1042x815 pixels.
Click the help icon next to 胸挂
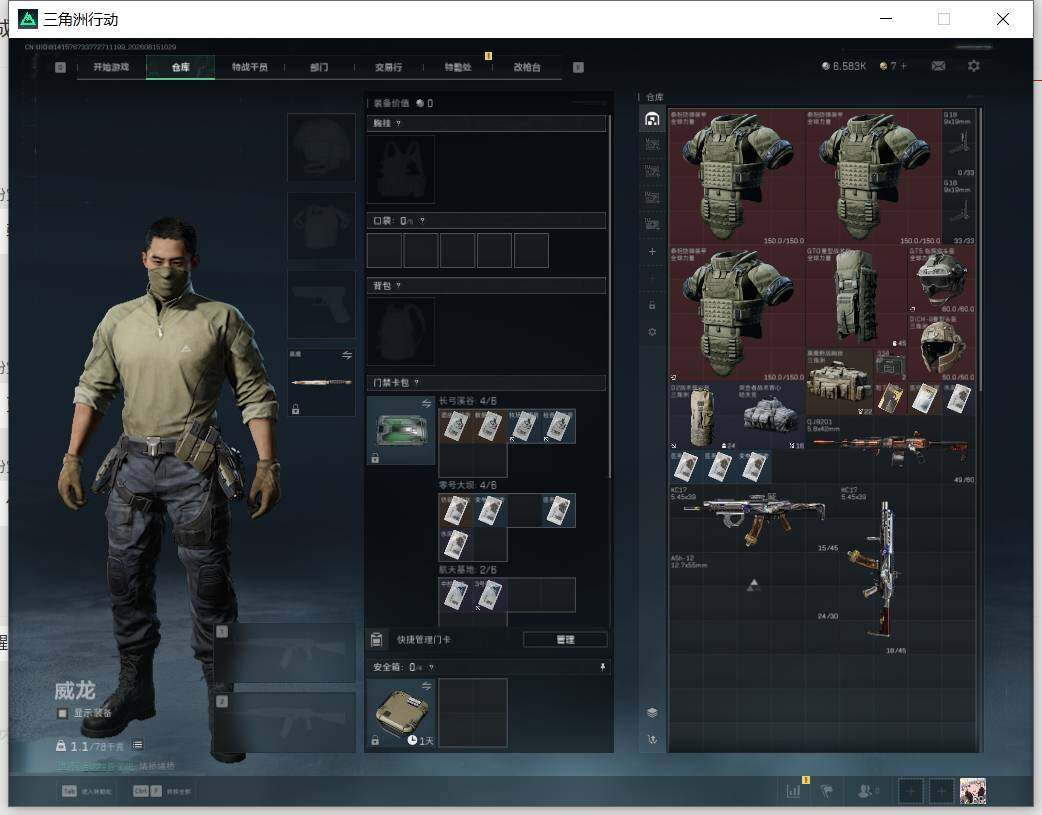[x=398, y=124]
